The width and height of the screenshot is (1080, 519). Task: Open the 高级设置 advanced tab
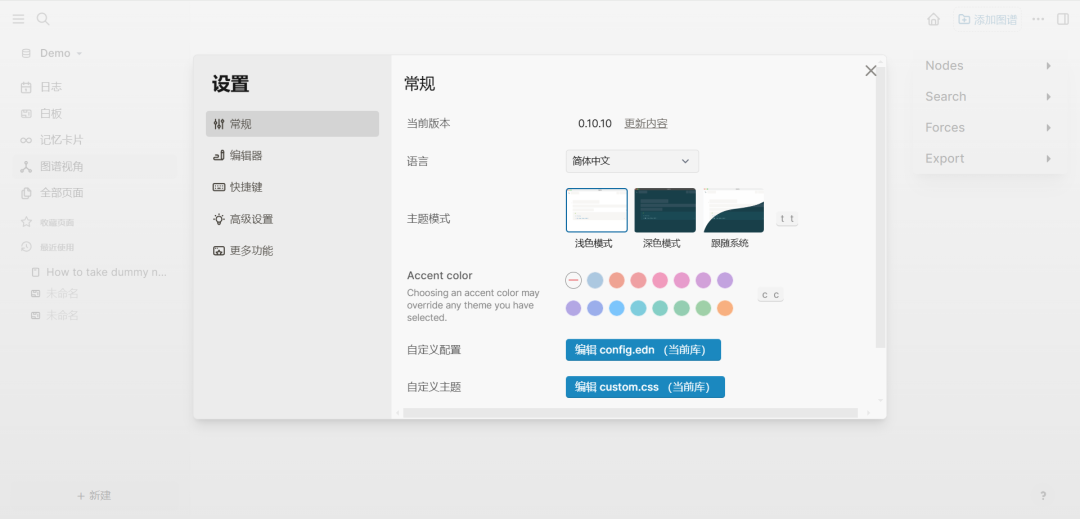[292, 219]
